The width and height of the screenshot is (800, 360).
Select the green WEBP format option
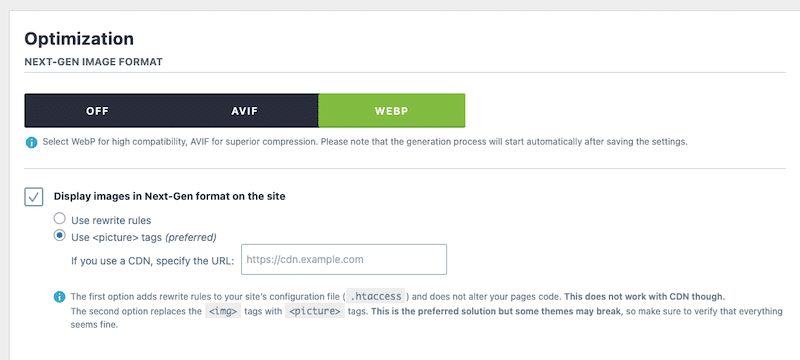391,111
